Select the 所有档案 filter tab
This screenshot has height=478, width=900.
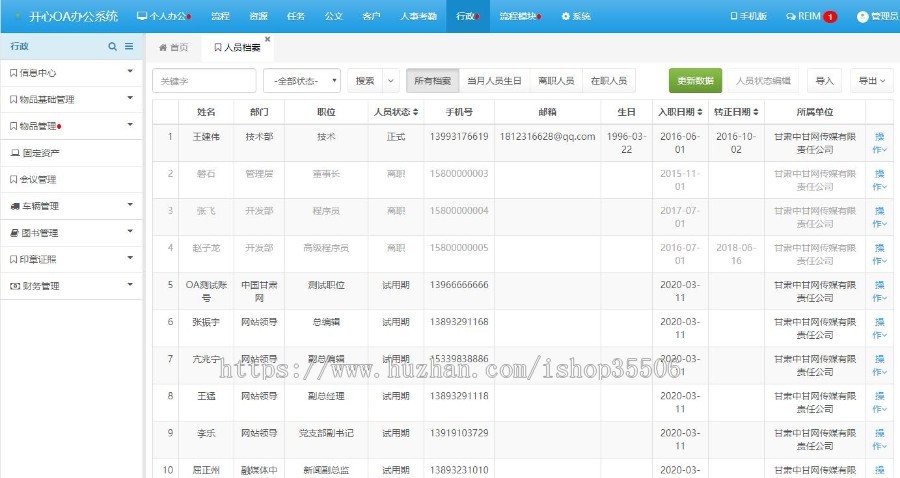pos(433,81)
